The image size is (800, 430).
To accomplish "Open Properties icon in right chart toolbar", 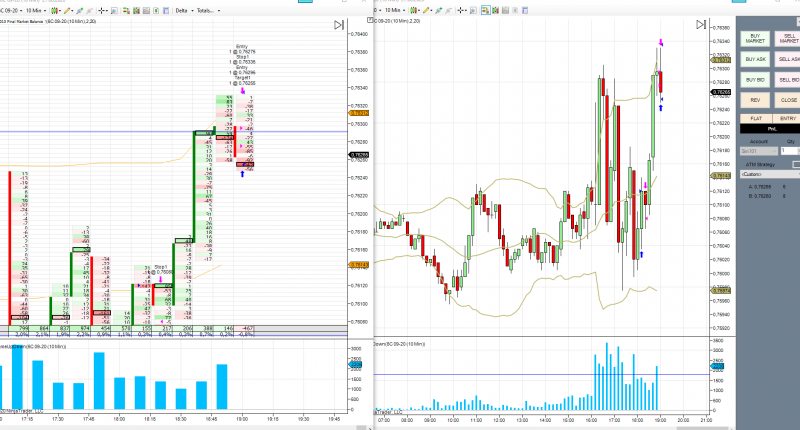I will pos(525,10).
